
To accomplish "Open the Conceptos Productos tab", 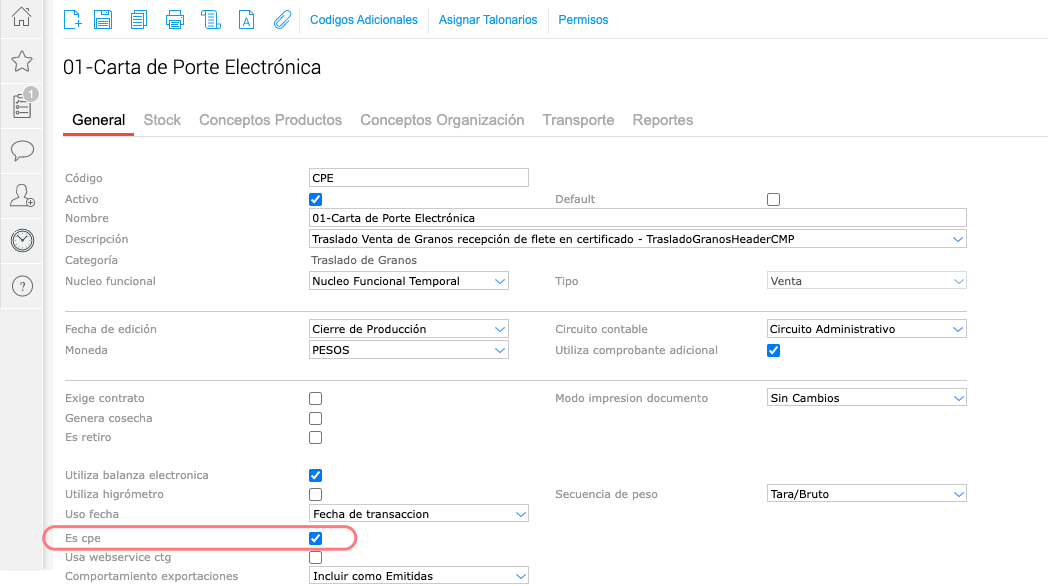I will [270, 120].
